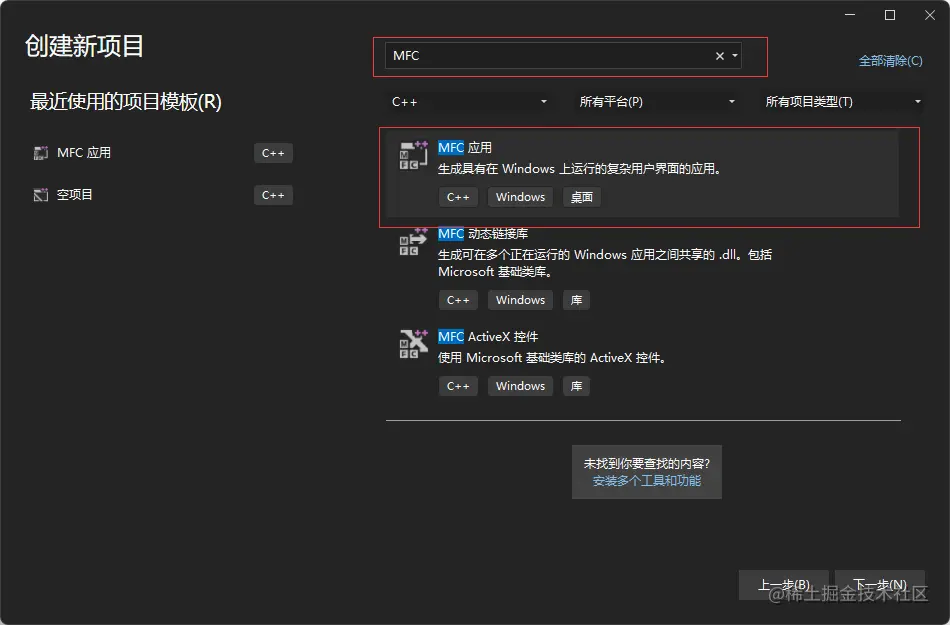The image size is (950, 625).
Task: Choose recent template 空项目
Action: [75, 195]
